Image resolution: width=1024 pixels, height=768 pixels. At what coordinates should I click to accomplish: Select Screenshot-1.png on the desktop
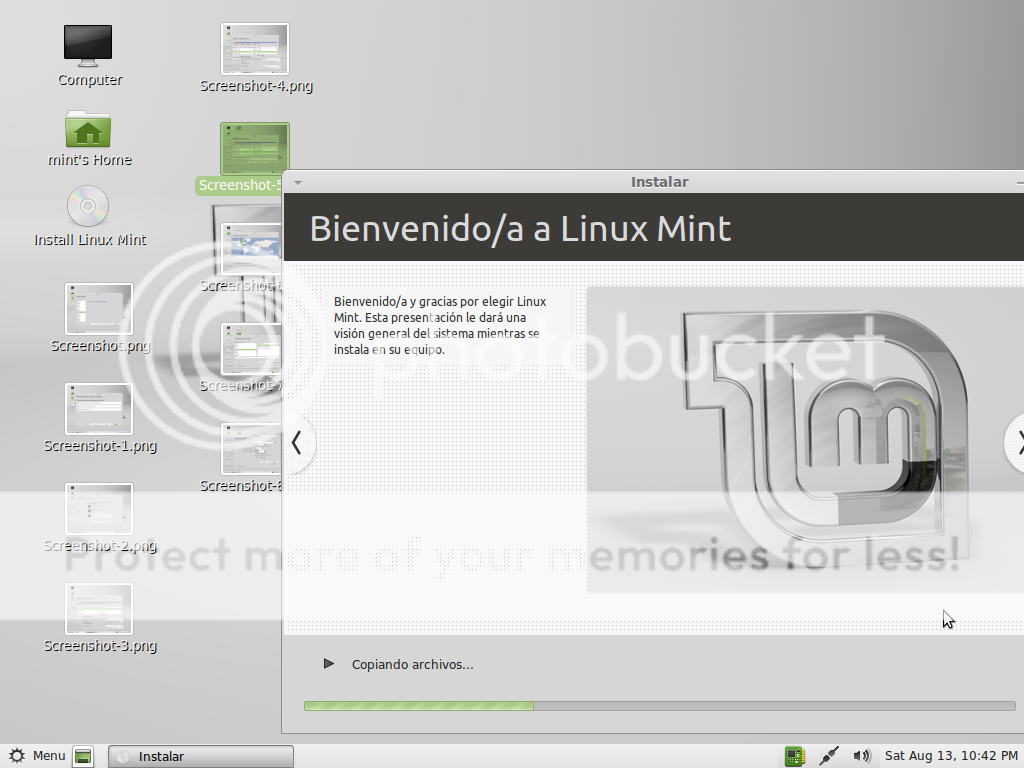[x=98, y=409]
